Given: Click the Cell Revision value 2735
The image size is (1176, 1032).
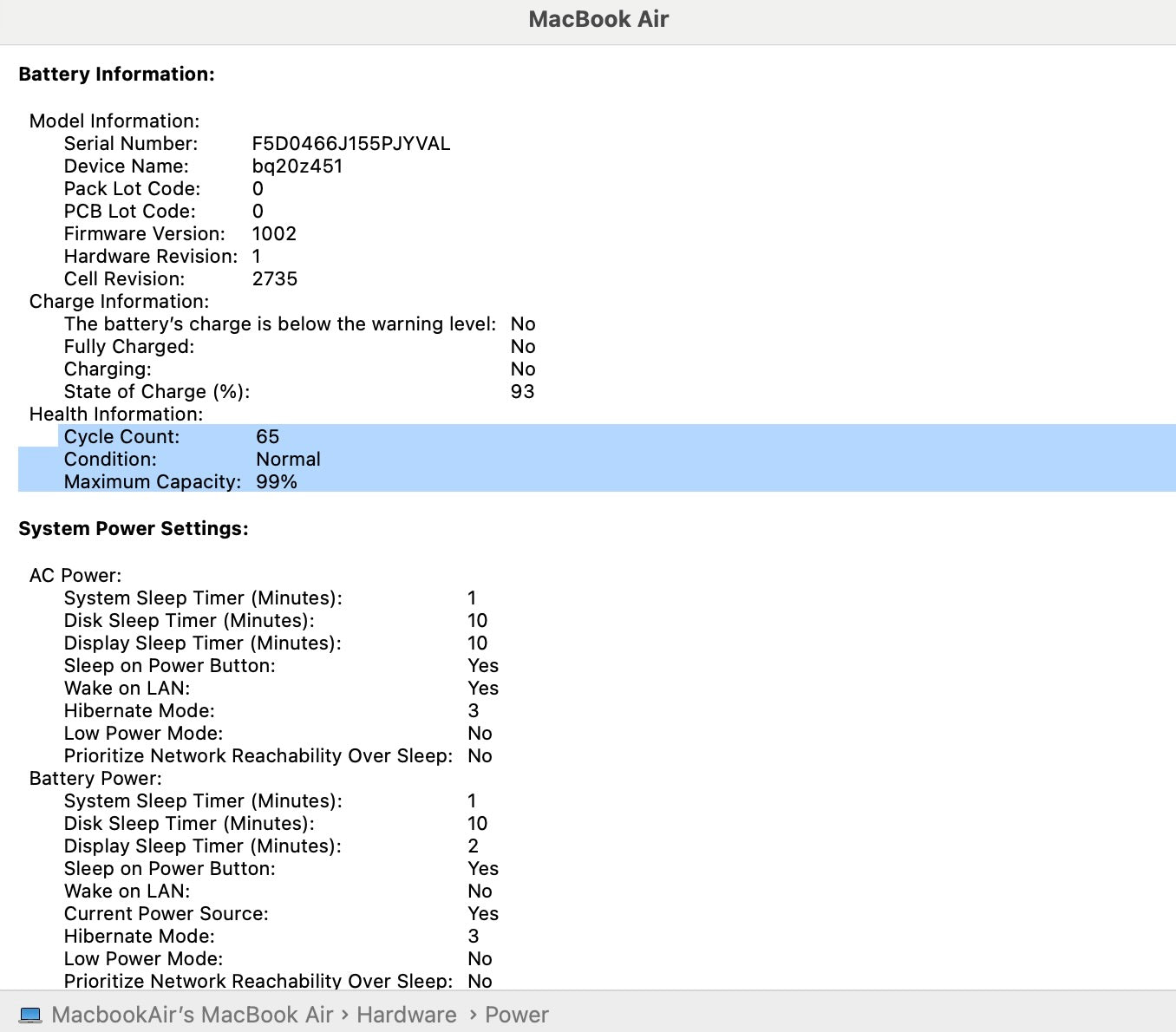Looking at the screenshot, I should tap(275, 279).
